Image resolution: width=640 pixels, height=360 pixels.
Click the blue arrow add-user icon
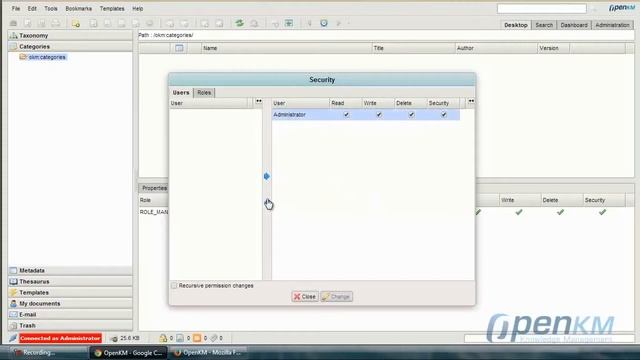click(x=267, y=176)
